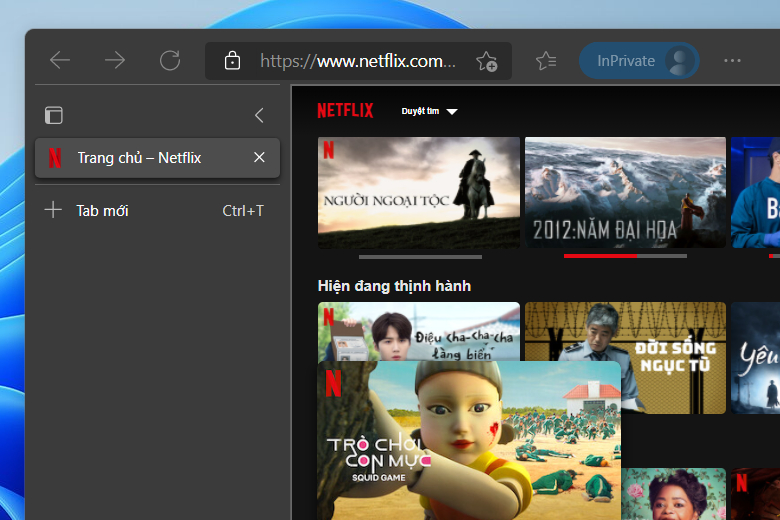Open the blue-jacket show thumbnail at right
This screenshot has width=780, height=520.
[755, 193]
